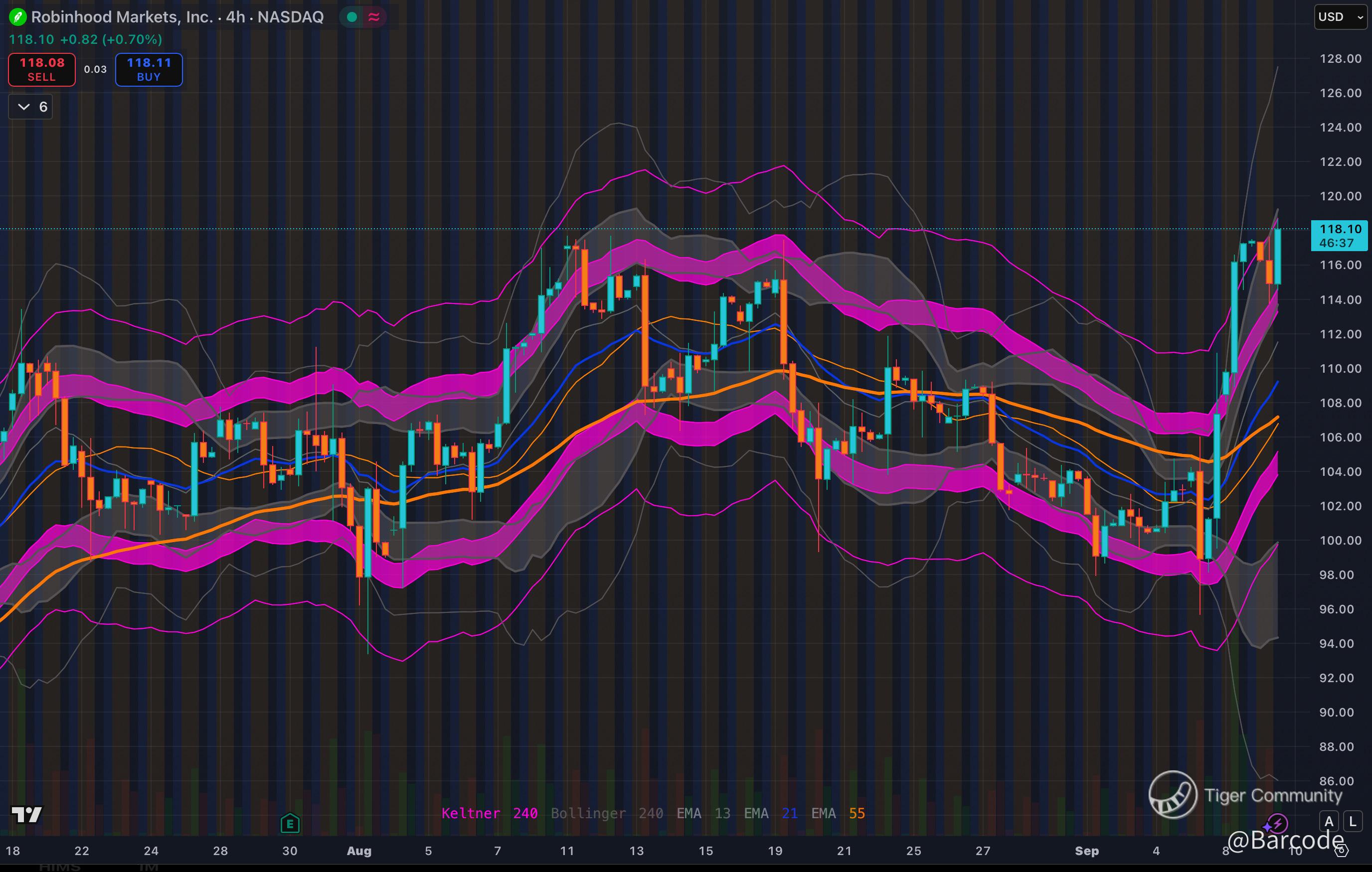This screenshot has height=872, width=1372.
Task: Click the purple lightning flash icon
Action: click(1277, 824)
